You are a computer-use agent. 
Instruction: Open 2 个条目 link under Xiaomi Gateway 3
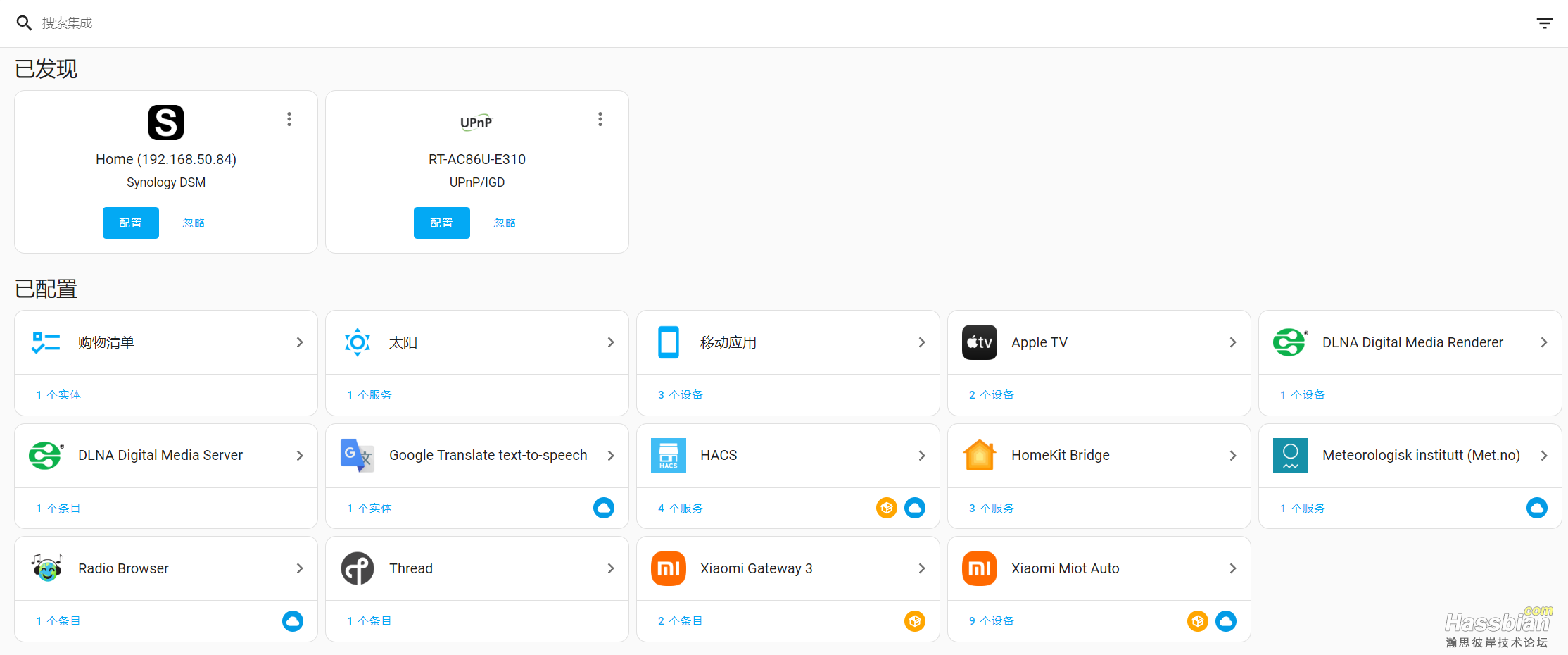tap(681, 621)
